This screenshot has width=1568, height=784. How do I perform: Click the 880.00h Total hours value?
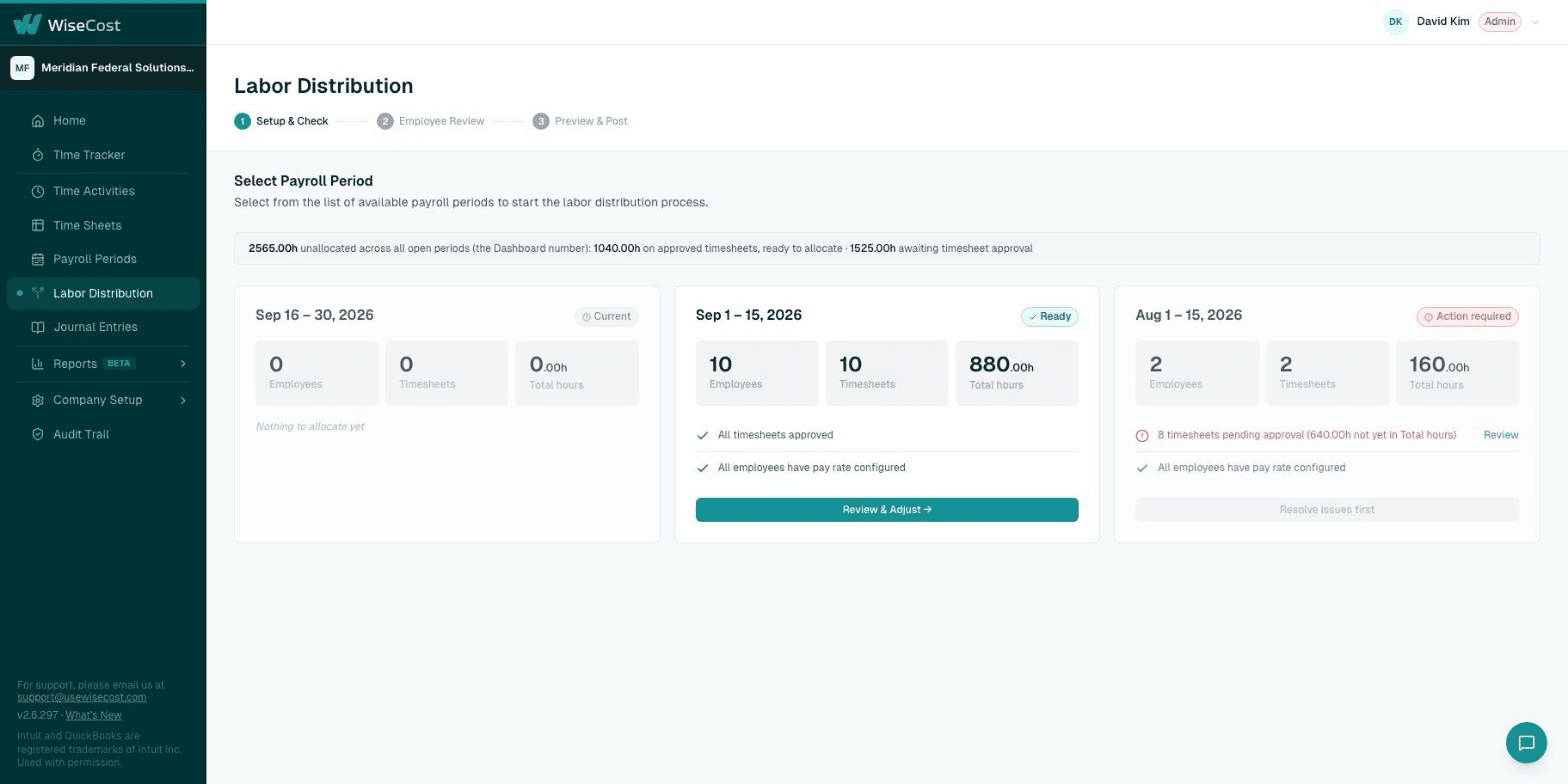[1001, 365]
